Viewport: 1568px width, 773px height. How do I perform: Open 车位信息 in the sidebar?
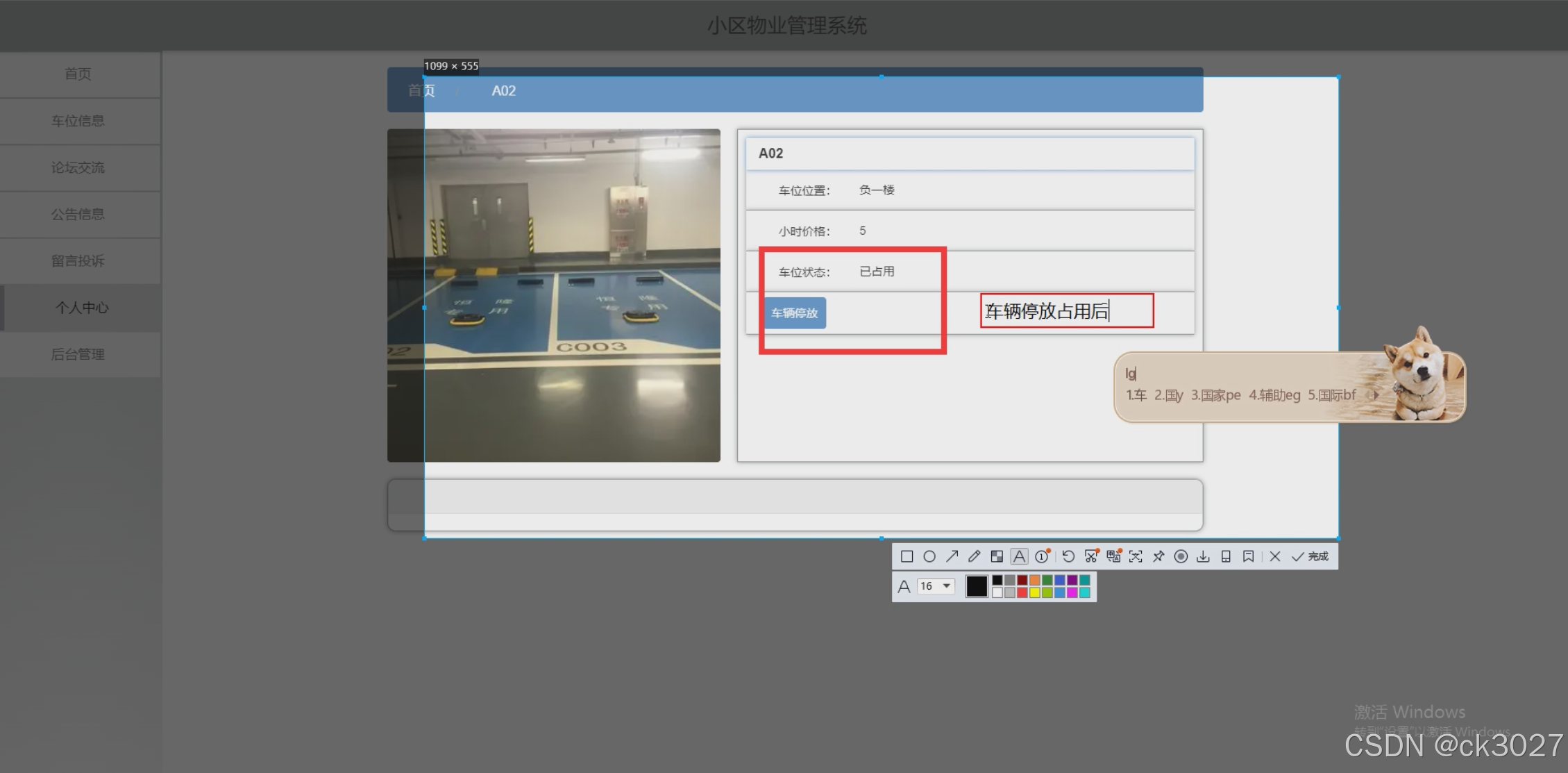pyautogui.click(x=78, y=121)
